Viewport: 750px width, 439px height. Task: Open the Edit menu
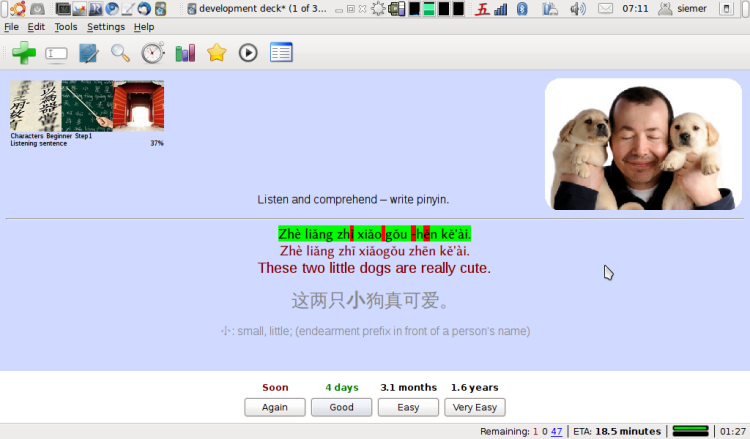[x=36, y=27]
